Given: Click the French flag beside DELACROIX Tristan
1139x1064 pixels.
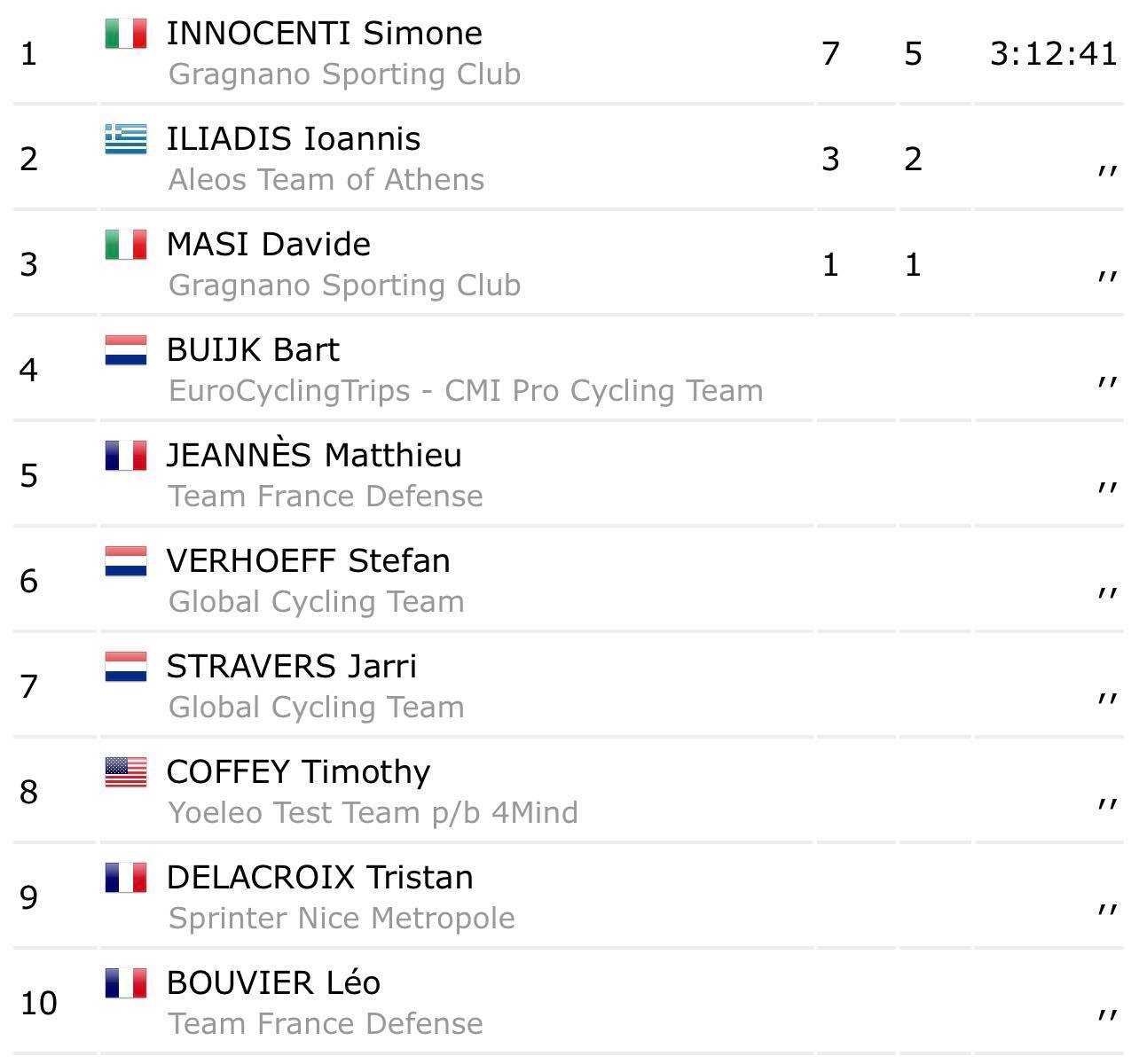Looking at the screenshot, I should (125, 878).
